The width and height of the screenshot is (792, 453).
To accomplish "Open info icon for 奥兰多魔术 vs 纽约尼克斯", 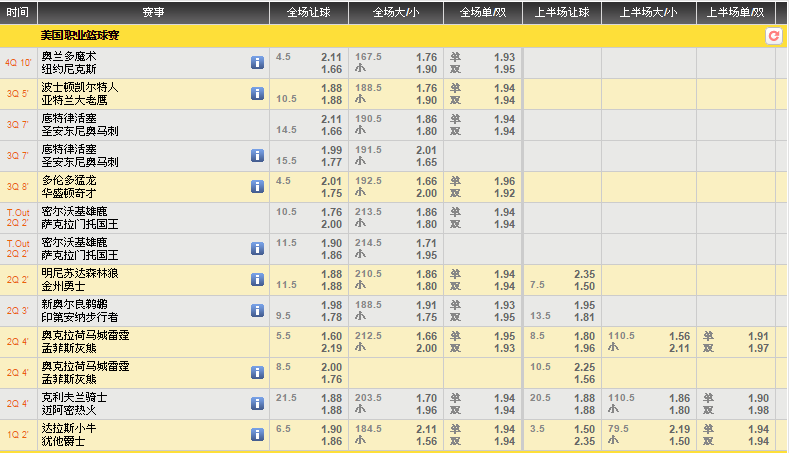I will pyautogui.click(x=257, y=63).
